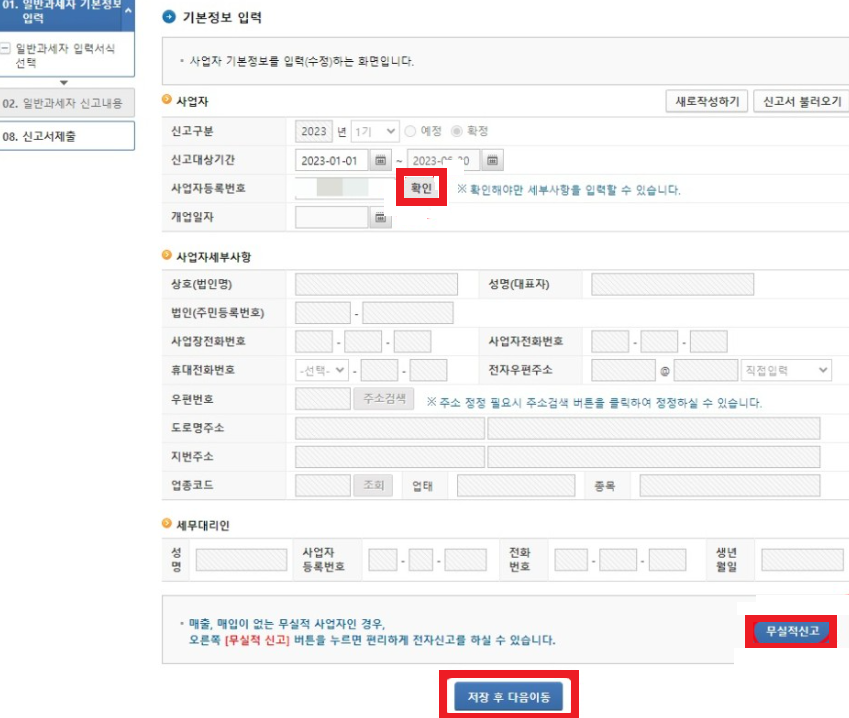Open the 08. 신고서제출 menu
Screen dimensions: 849x718
(x=67, y=135)
